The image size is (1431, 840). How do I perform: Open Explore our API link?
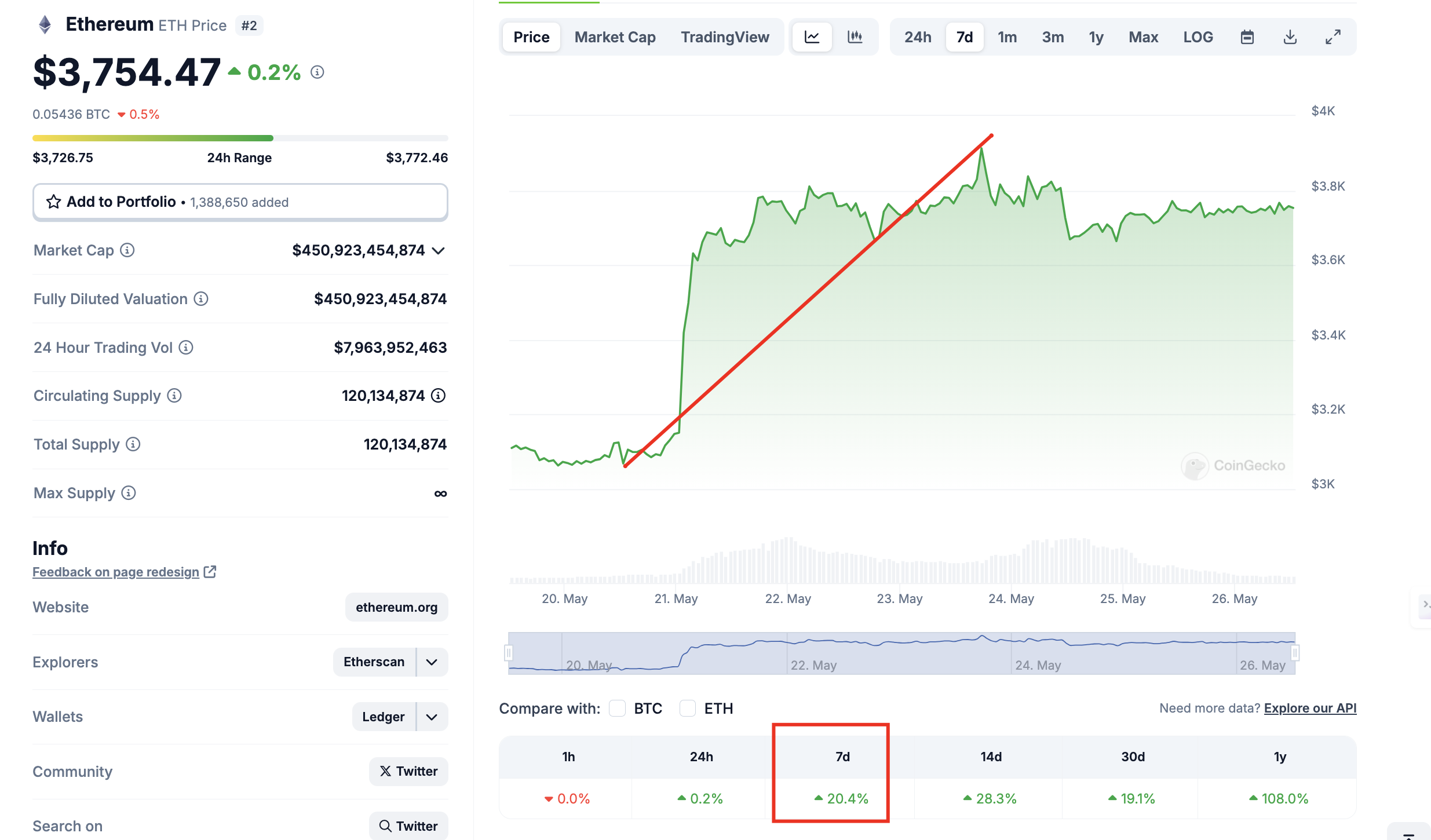(x=1310, y=708)
